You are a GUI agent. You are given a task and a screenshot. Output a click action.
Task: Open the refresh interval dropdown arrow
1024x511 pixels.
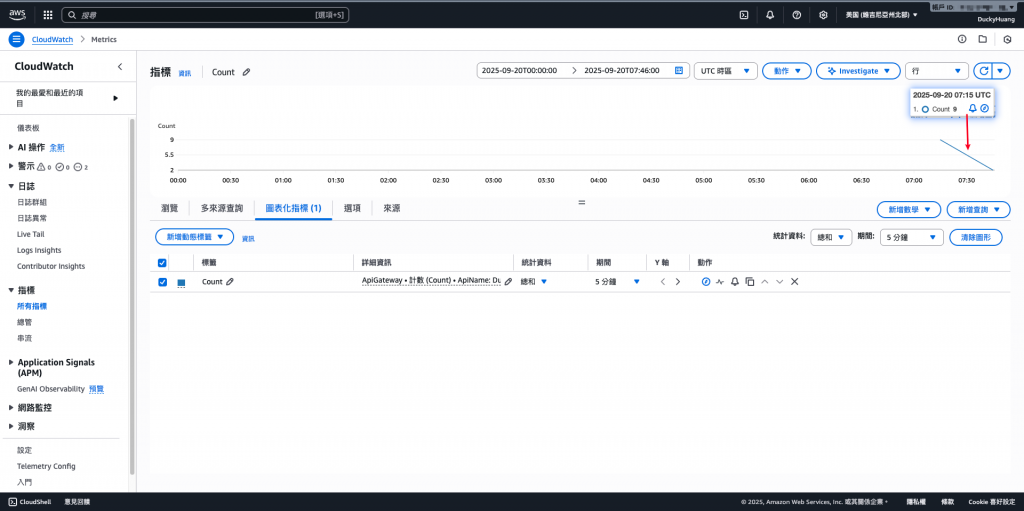pos(1001,71)
